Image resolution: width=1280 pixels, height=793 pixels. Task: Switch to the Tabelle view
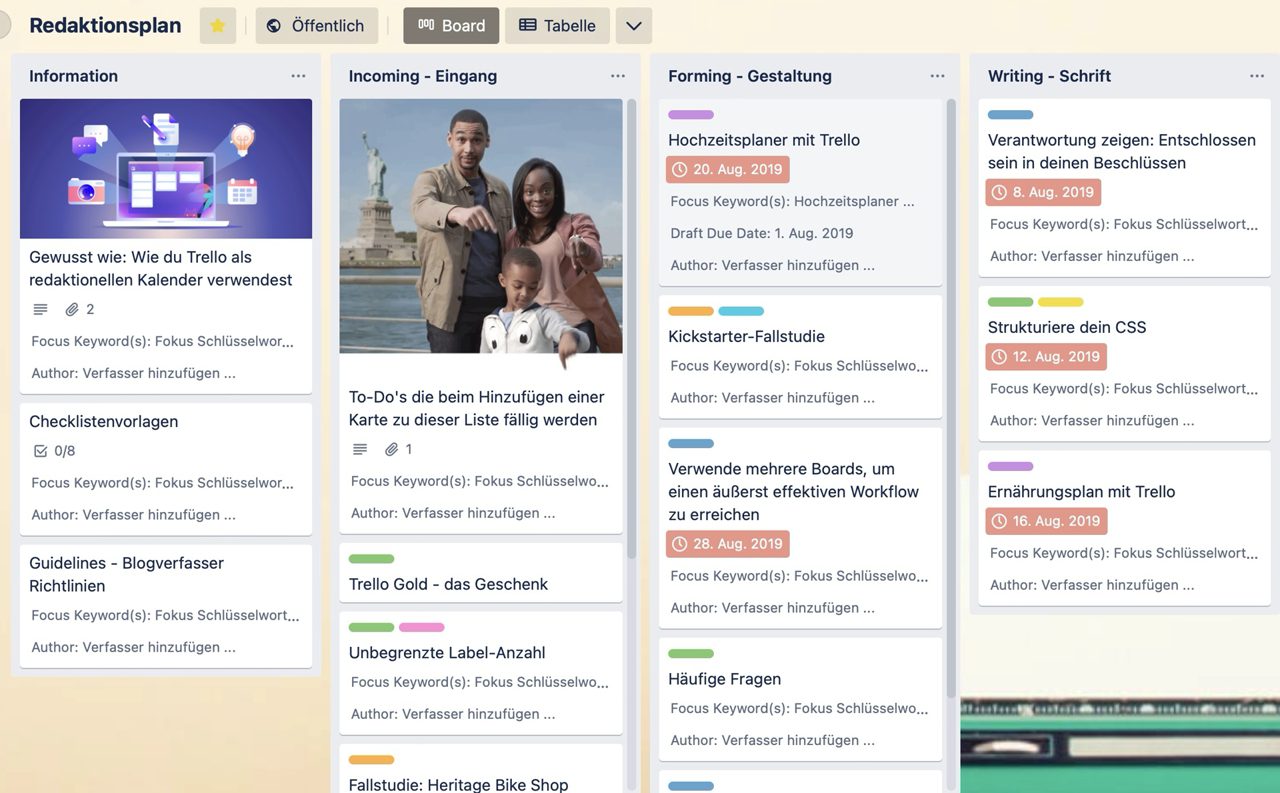coord(557,26)
